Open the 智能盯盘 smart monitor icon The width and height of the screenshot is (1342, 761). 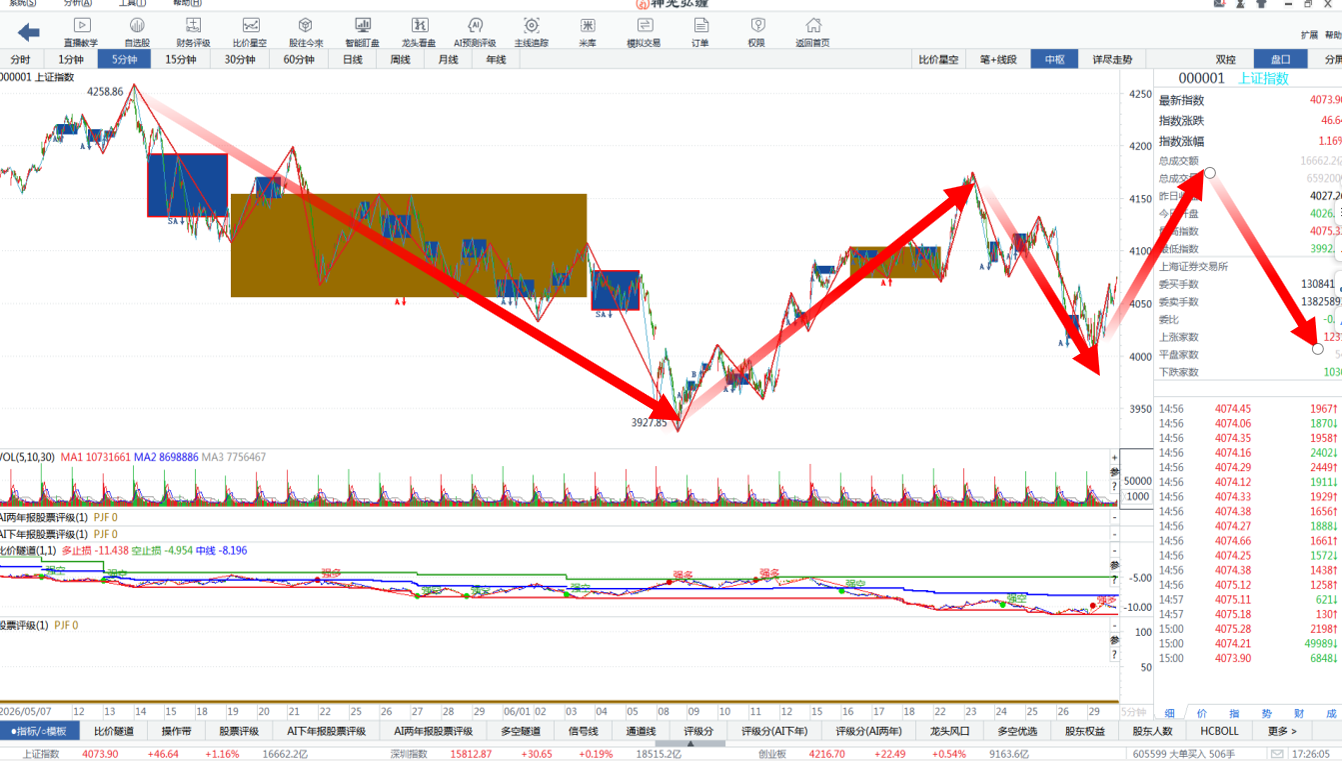coord(362,32)
